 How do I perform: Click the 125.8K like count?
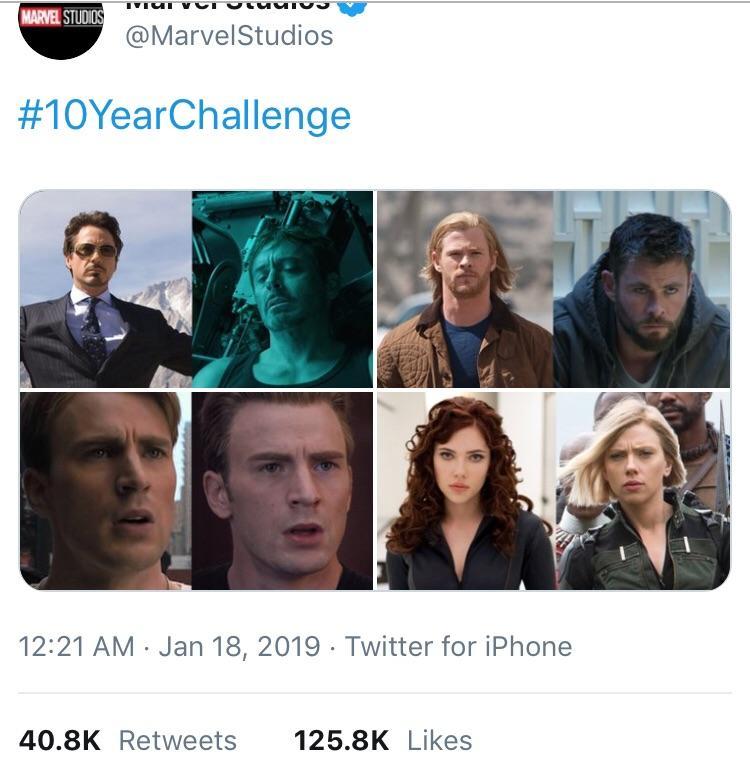point(341,740)
